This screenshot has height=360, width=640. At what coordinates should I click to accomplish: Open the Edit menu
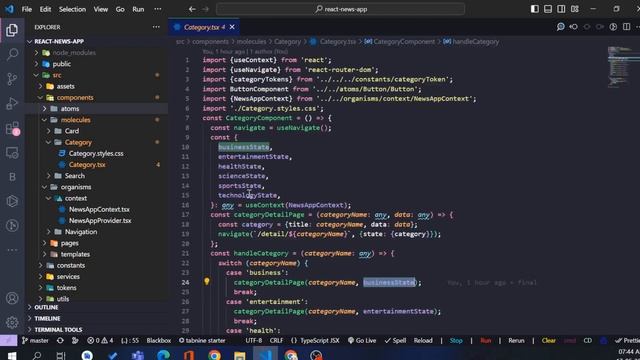[x=45, y=9]
